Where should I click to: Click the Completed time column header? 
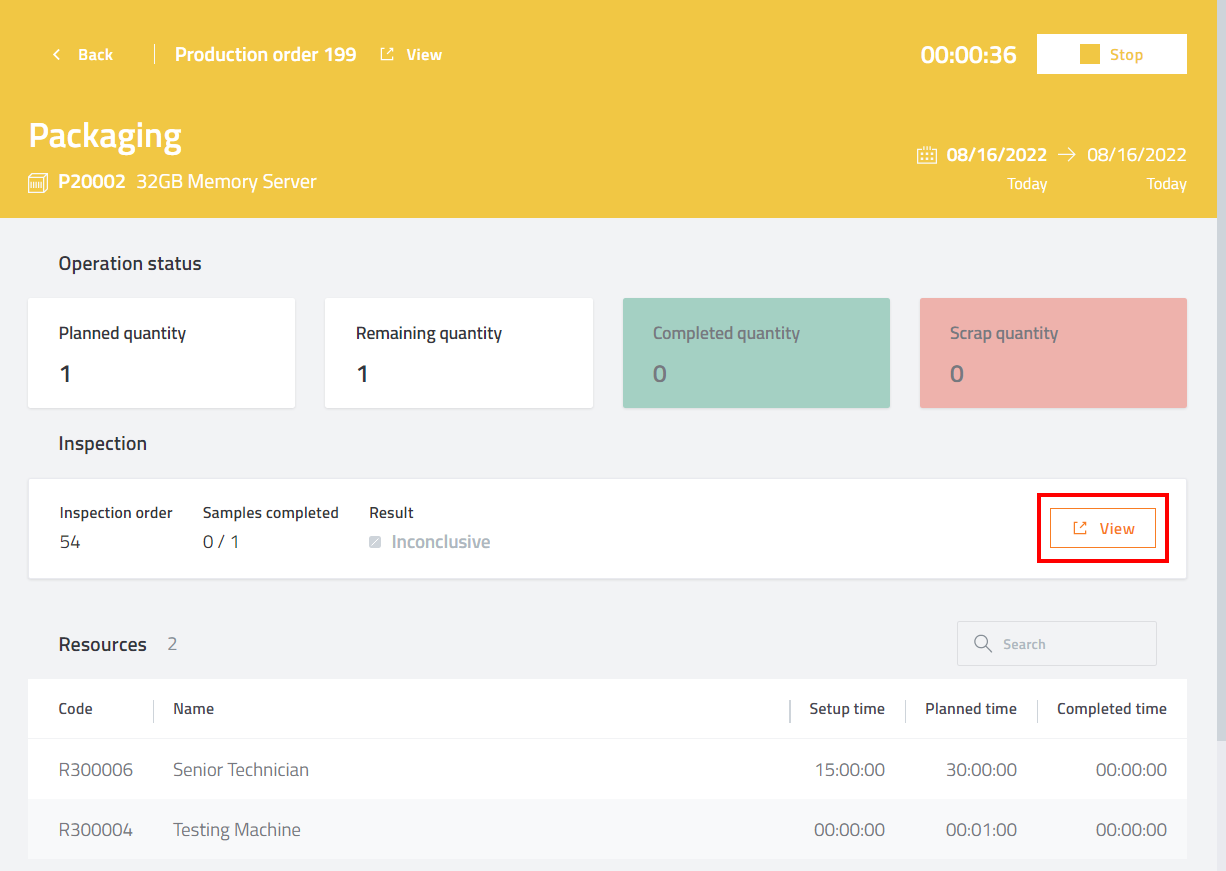point(1111,709)
